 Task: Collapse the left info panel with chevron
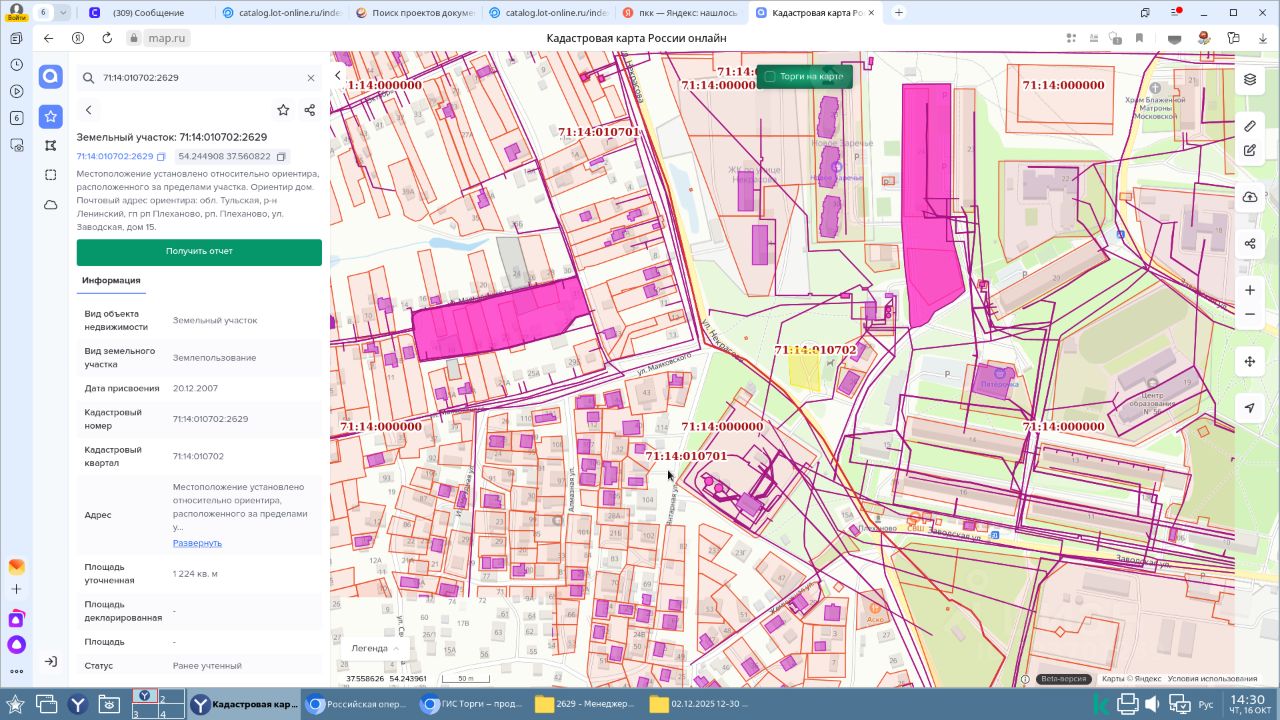tap(338, 76)
